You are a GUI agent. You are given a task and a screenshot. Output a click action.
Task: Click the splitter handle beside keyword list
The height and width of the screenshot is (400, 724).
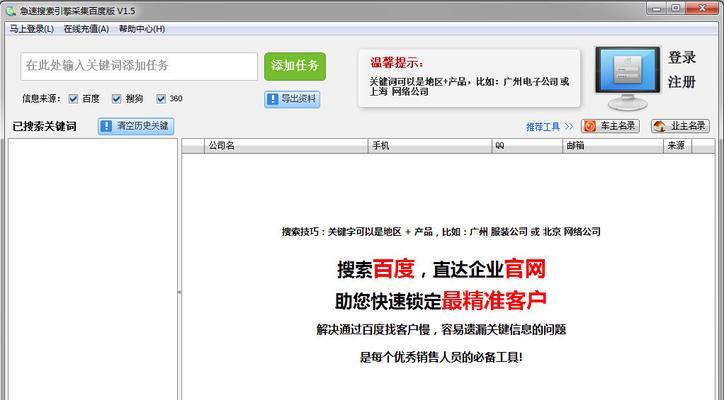point(180,292)
